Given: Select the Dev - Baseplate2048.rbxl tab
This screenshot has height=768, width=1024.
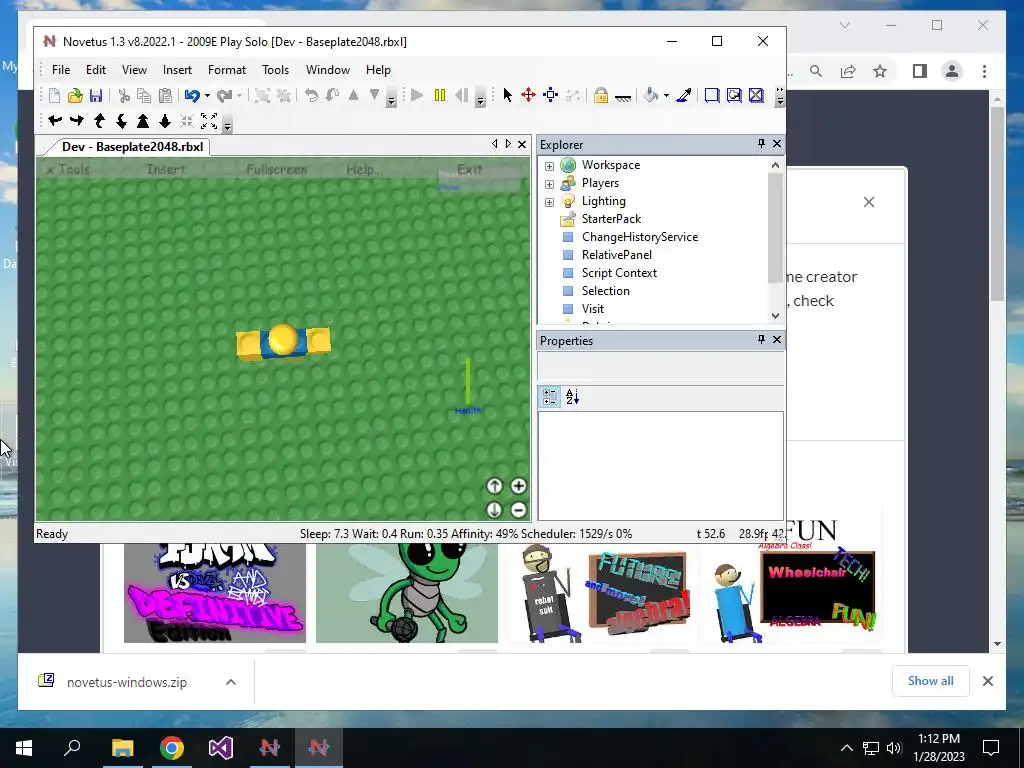Looking at the screenshot, I should [x=132, y=146].
